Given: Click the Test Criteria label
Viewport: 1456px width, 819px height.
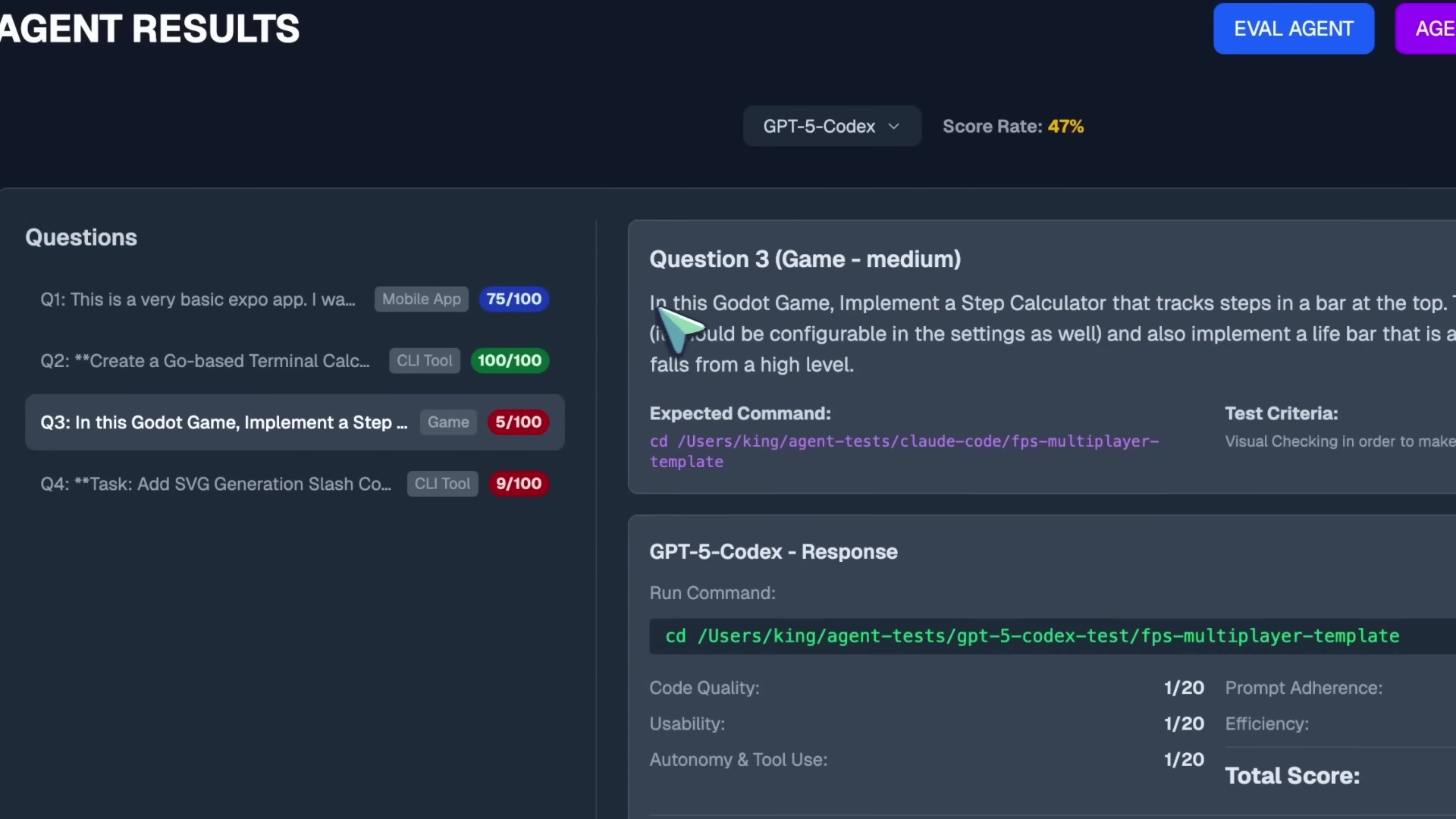Looking at the screenshot, I should click(x=1282, y=414).
